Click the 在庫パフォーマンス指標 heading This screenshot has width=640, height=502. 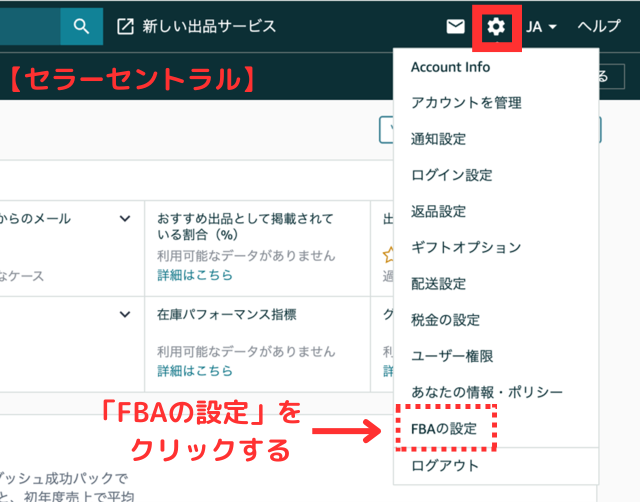click(227, 314)
